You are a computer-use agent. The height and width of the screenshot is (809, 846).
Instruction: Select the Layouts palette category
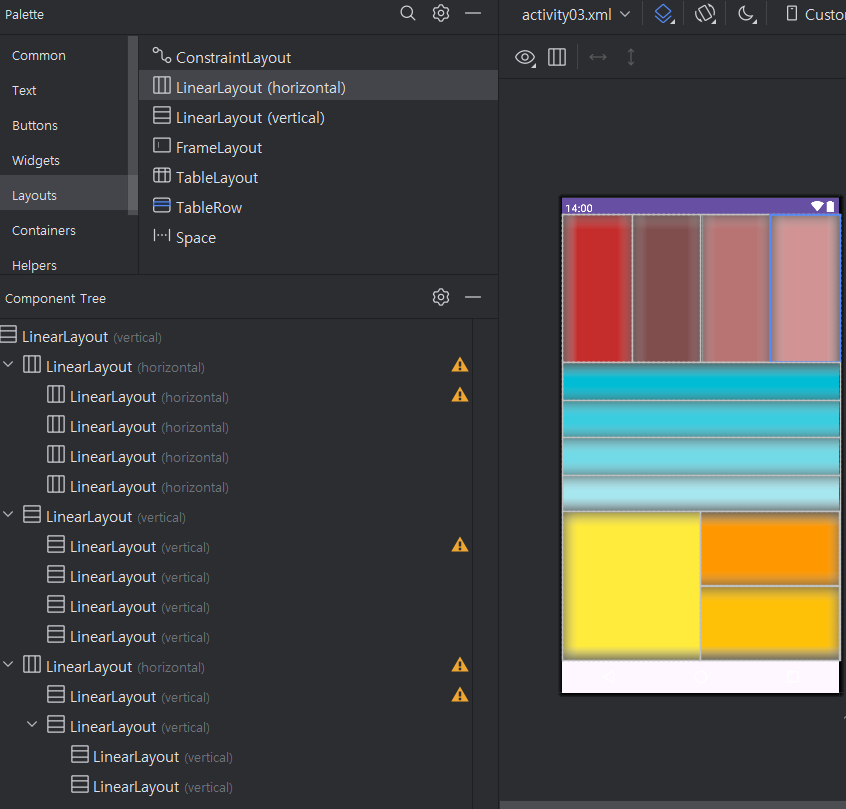coord(34,195)
